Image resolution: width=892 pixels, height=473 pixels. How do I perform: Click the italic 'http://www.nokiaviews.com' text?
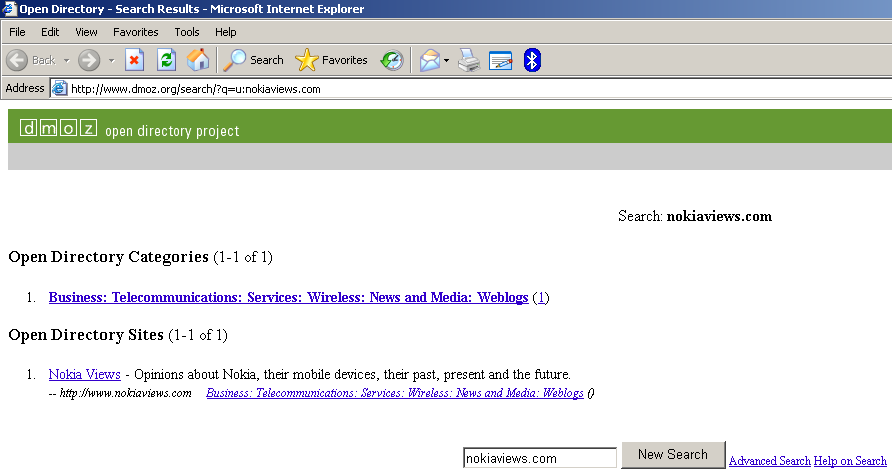coord(125,393)
